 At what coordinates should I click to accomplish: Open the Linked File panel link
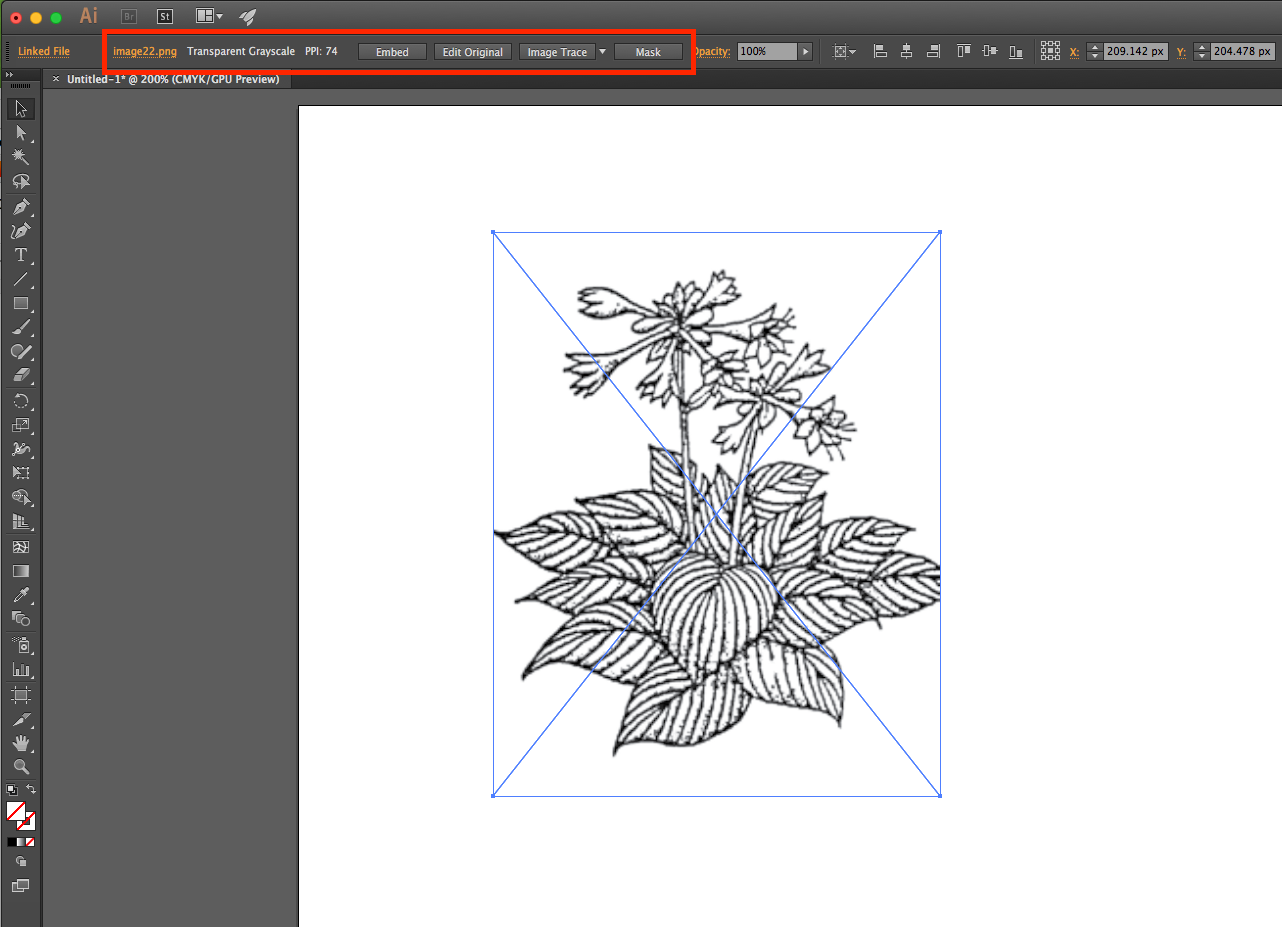(x=44, y=51)
